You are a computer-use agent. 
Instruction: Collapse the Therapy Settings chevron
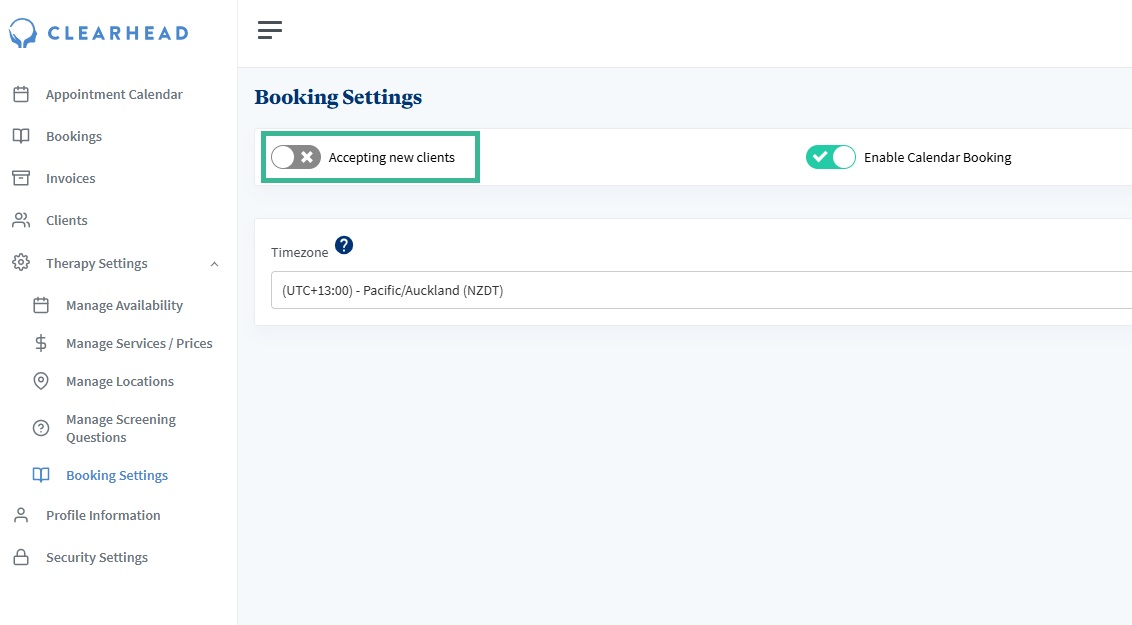pos(214,264)
